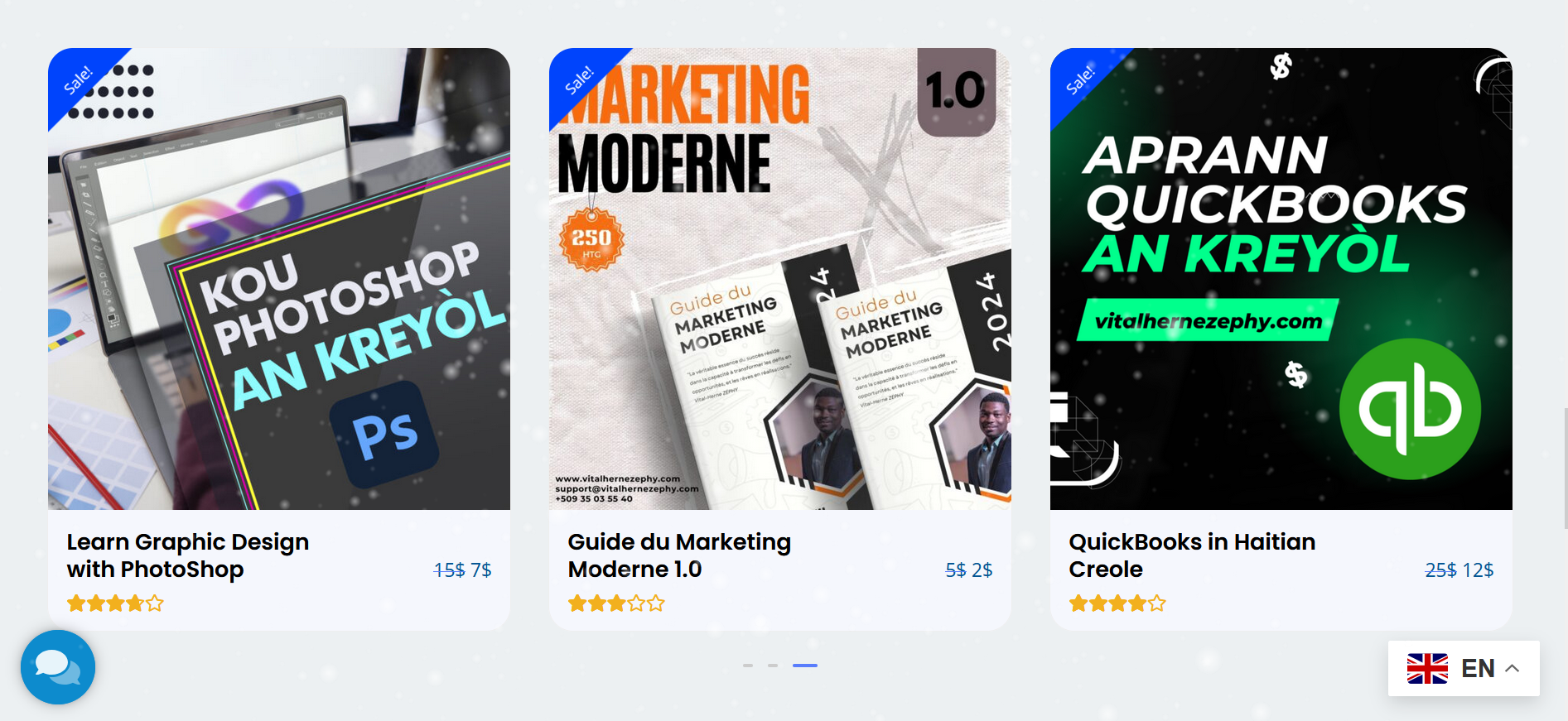Click the 250 HTG orange price seal

tap(591, 240)
